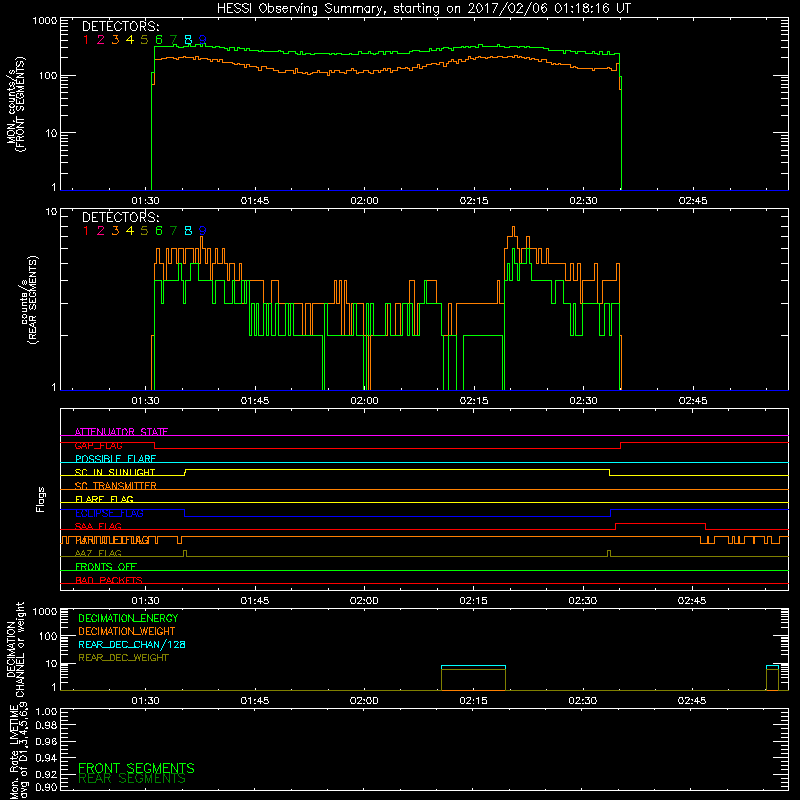The width and height of the screenshot is (800, 800).
Task: Click the Flags vertical axis label
Action: (41, 499)
